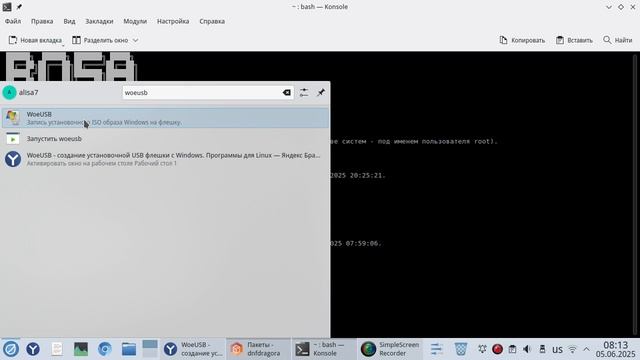The image size is (640, 360).
Task: Pin the search launcher open
Action: coord(321,93)
